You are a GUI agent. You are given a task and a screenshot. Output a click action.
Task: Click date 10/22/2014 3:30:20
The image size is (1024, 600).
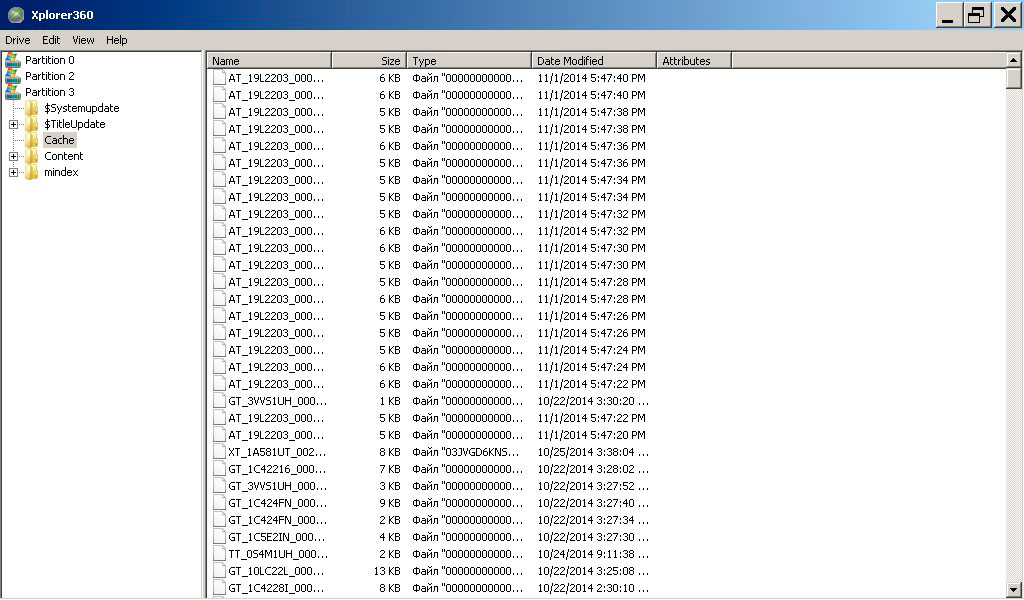tap(593, 401)
